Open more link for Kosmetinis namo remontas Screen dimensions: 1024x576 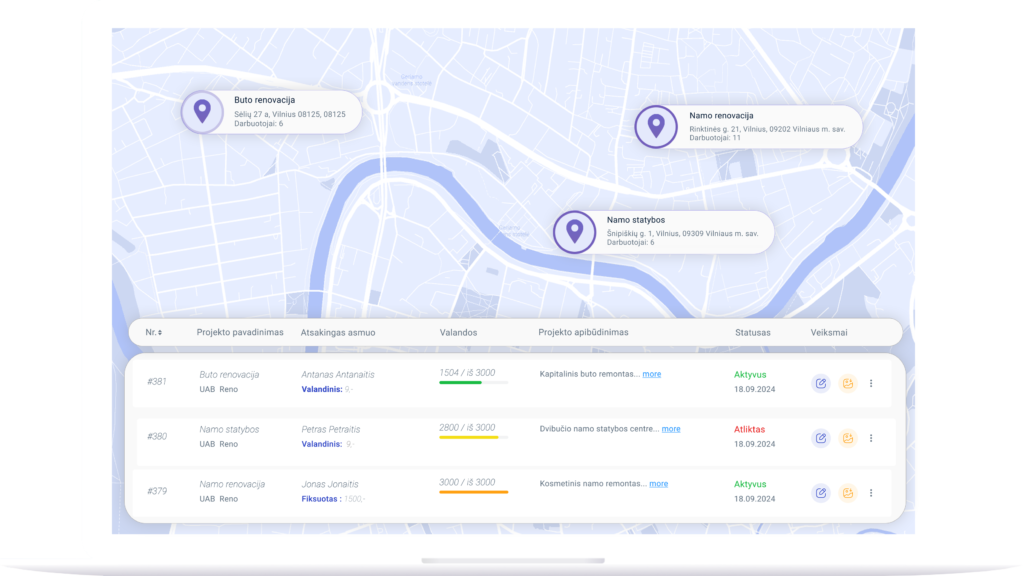coord(659,482)
